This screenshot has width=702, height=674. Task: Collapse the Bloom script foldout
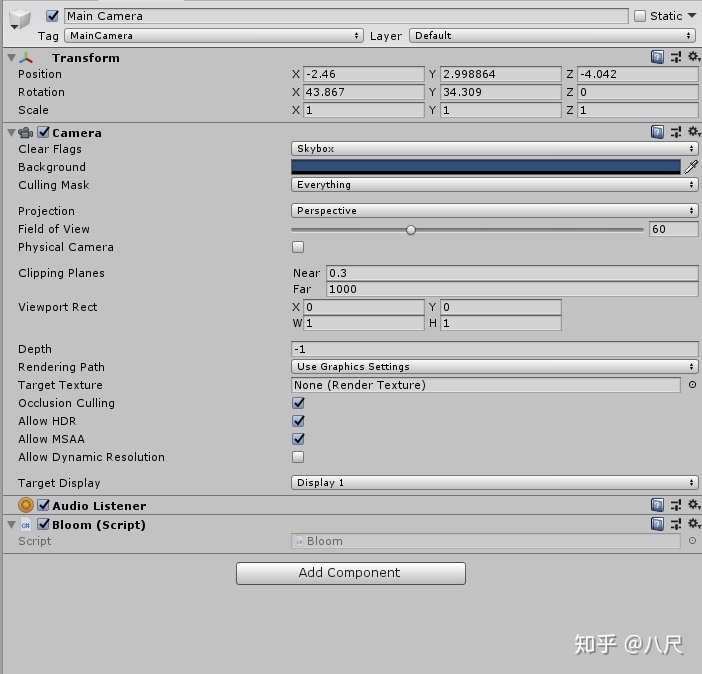click(12, 524)
